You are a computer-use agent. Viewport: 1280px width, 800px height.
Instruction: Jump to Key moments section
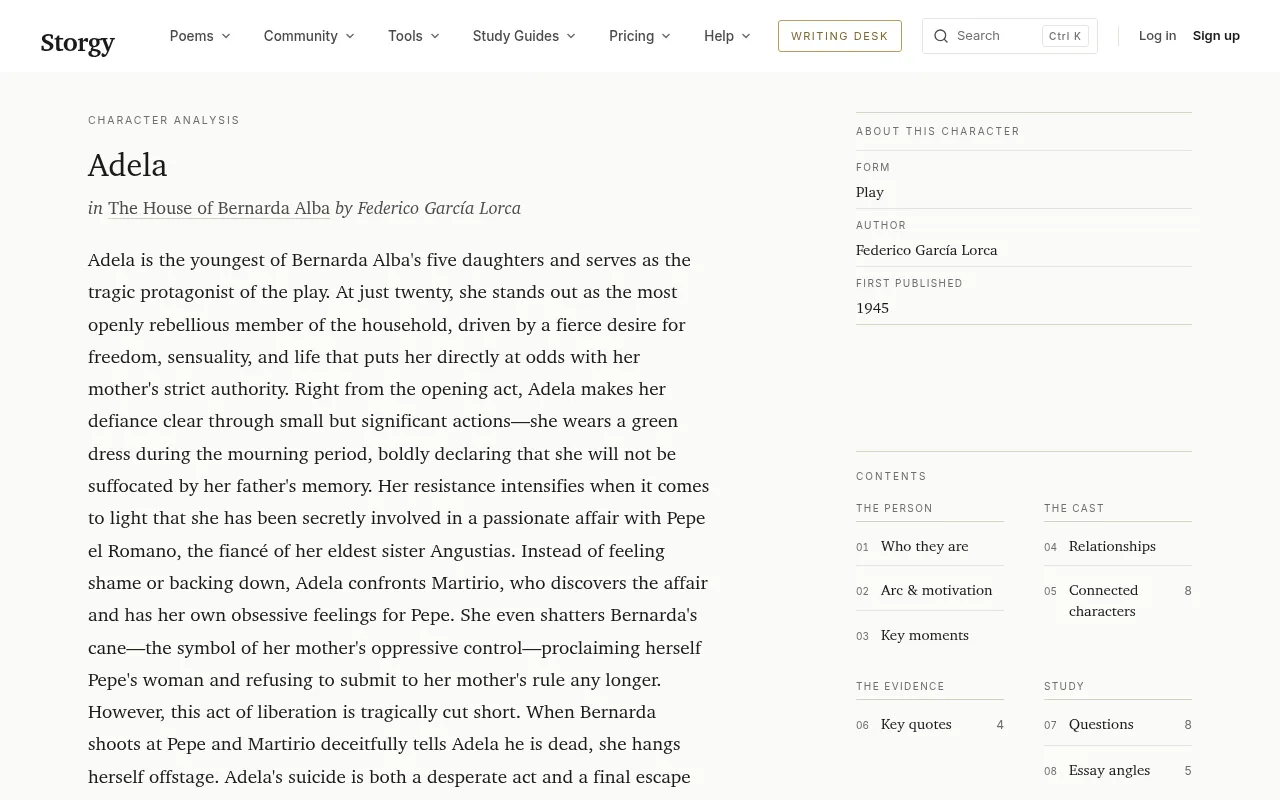pyautogui.click(x=930, y=635)
